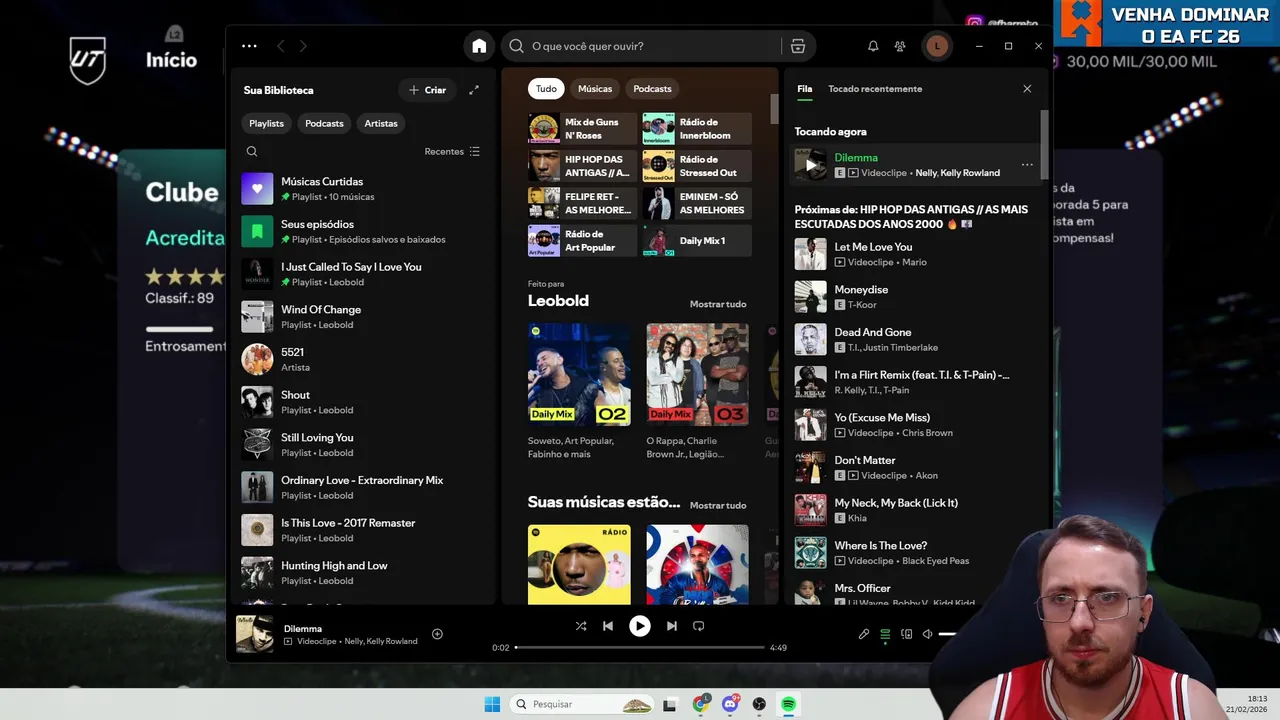Open Daily Mix 03 card
Screen dimensions: 1280x720
click(x=697, y=390)
